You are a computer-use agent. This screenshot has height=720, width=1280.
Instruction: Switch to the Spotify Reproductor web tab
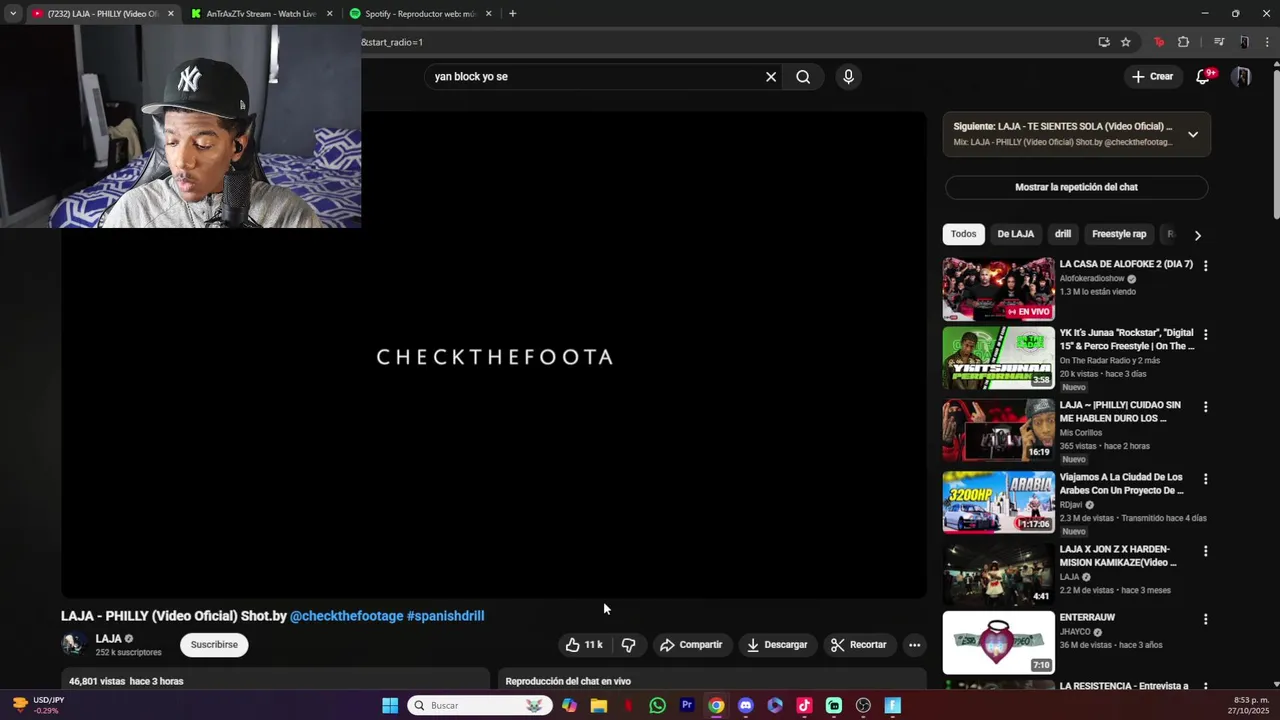[x=420, y=13]
